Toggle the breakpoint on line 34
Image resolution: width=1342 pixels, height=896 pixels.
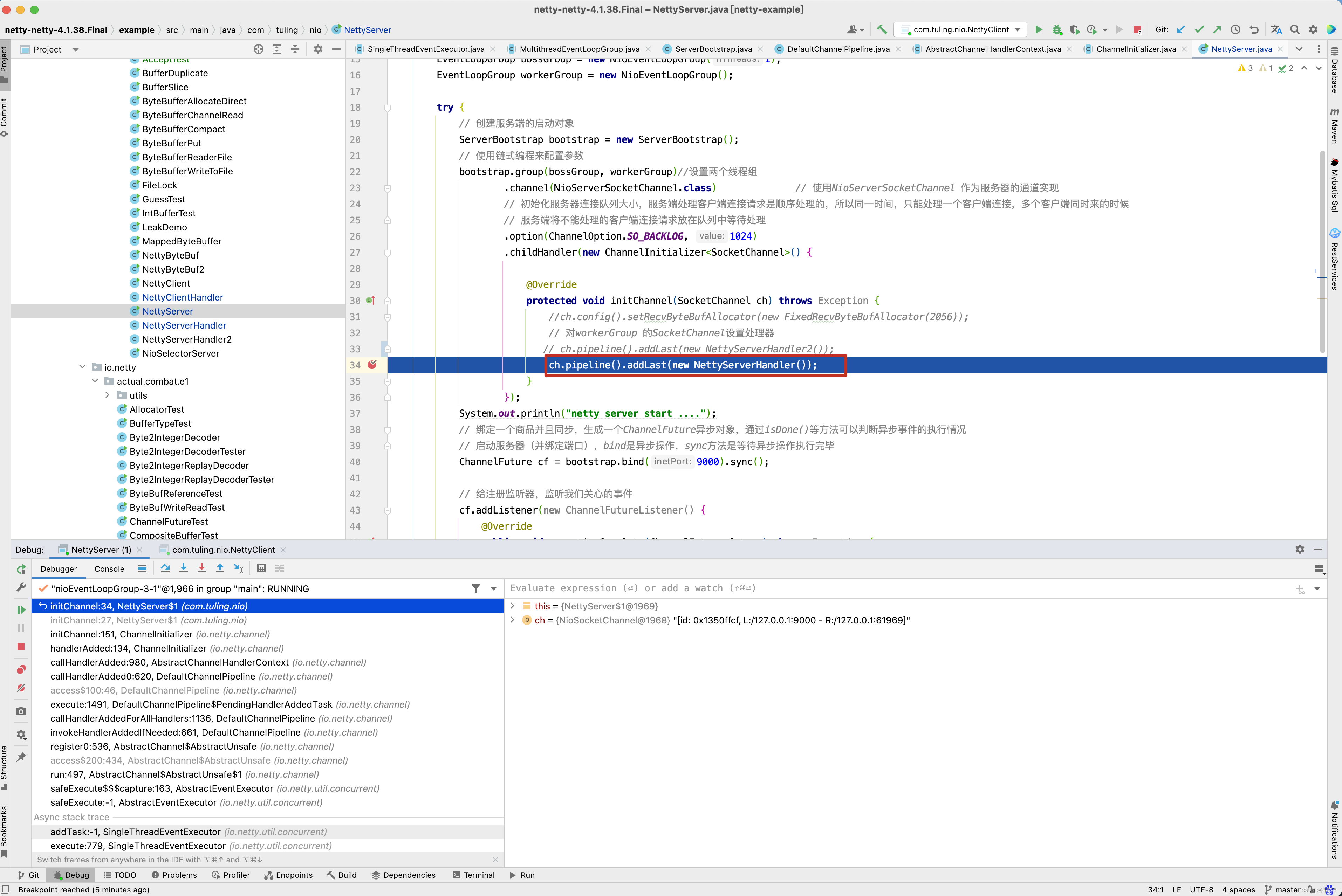click(372, 365)
